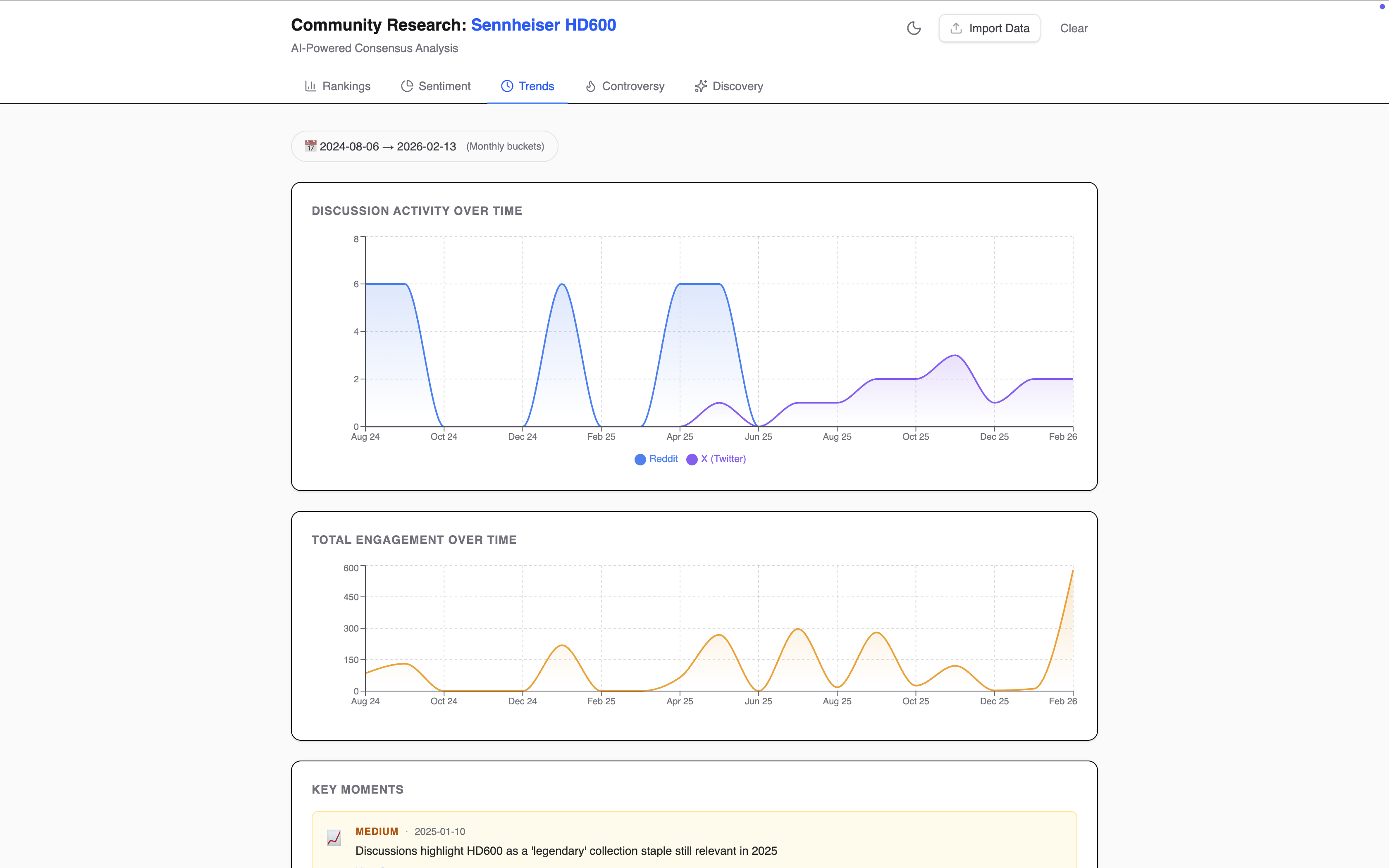The width and height of the screenshot is (1389, 868).
Task: Click the upload icon inside Import Data
Action: click(955, 28)
